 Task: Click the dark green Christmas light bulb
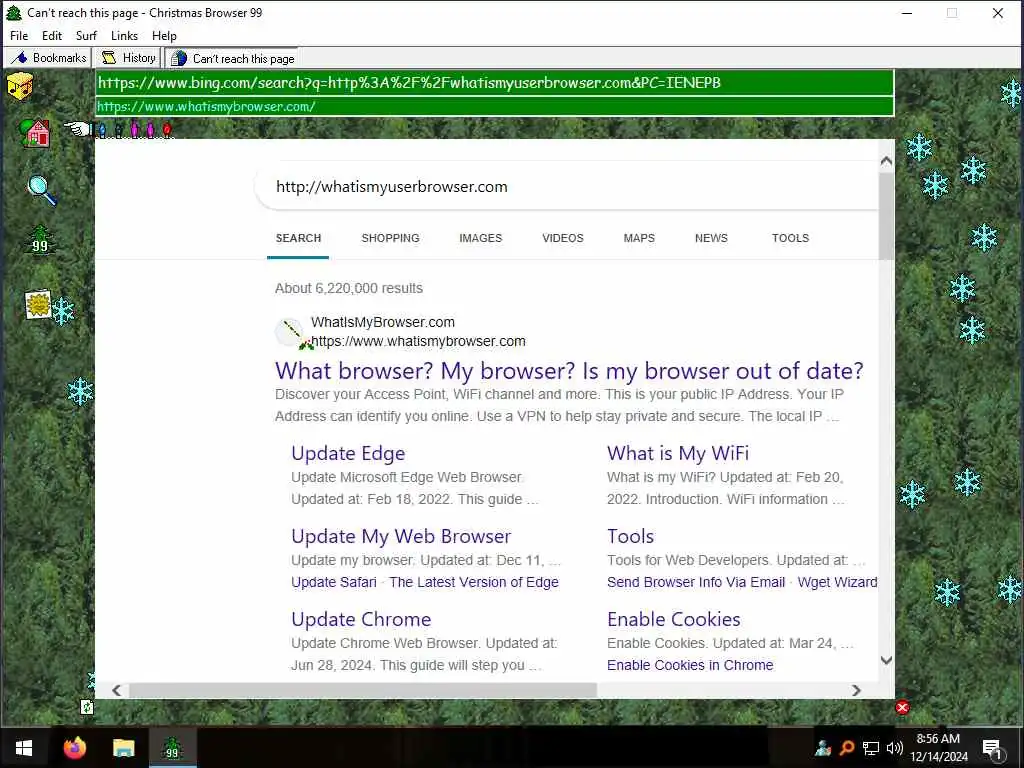point(118,130)
